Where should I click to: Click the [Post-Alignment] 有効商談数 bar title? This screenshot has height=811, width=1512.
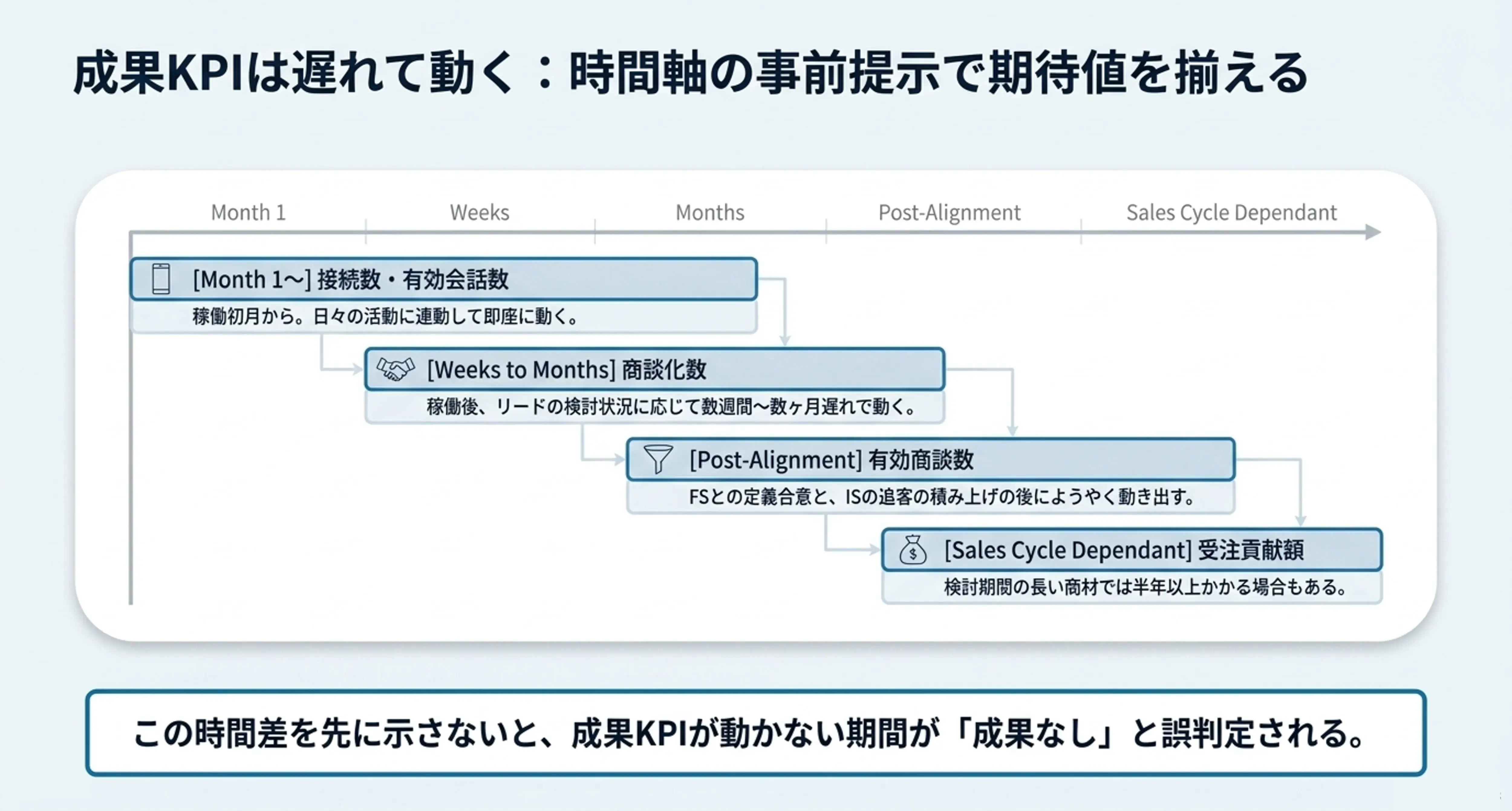tap(831, 460)
